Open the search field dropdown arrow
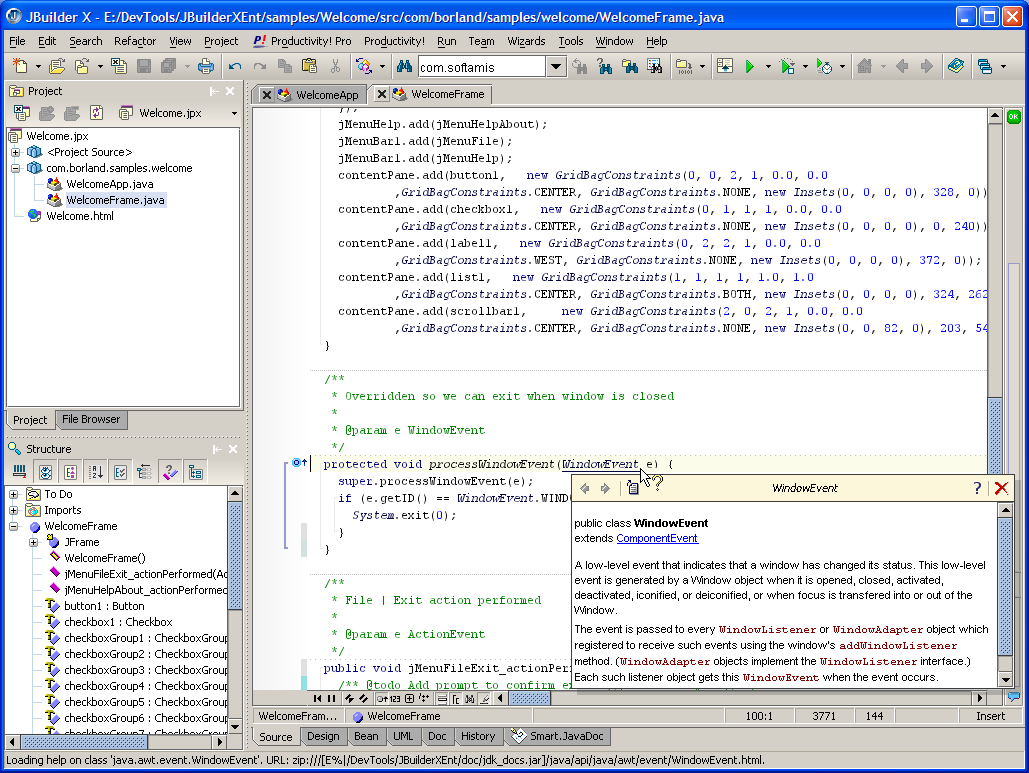Screen dimensions: 1029x773 (x=556, y=66)
